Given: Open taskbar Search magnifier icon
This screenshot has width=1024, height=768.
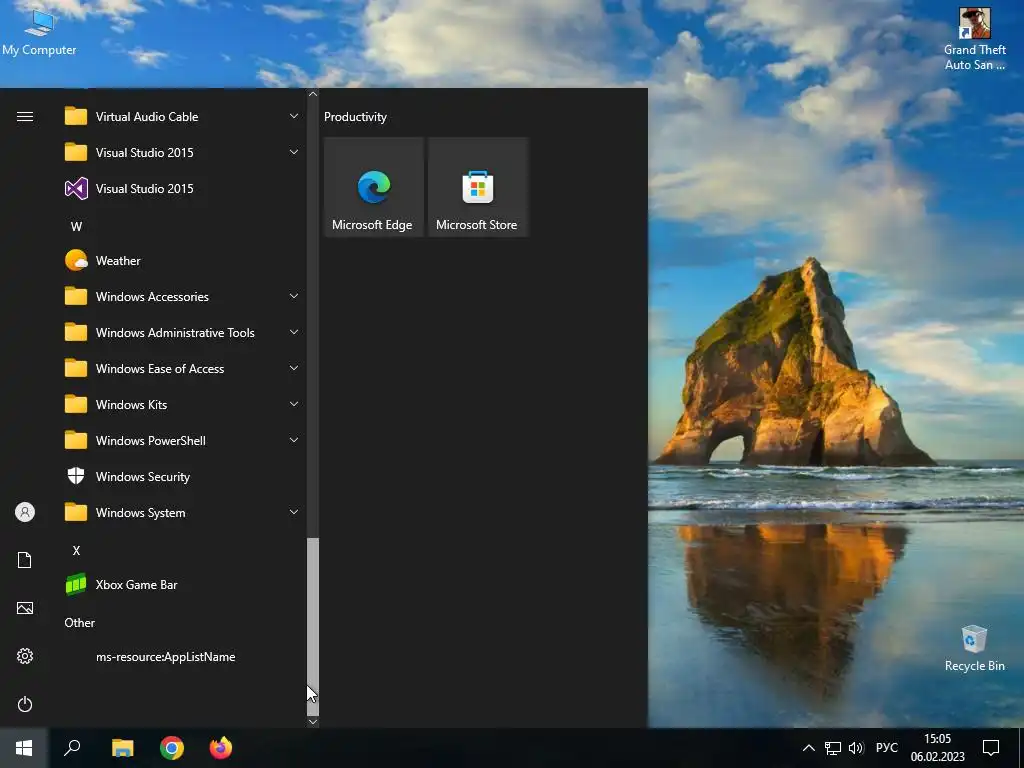Looking at the screenshot, I should tap(72, 748).
